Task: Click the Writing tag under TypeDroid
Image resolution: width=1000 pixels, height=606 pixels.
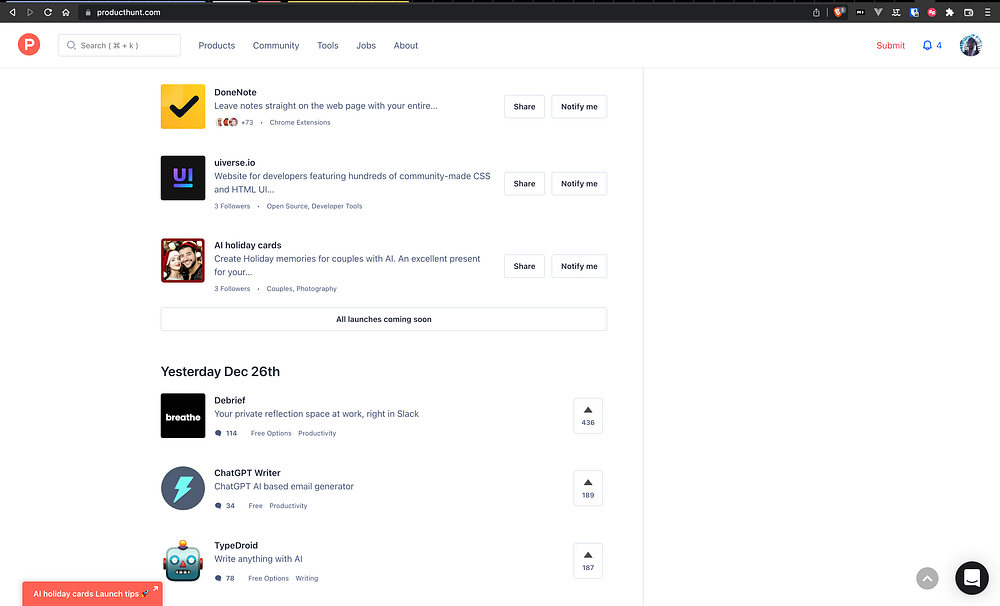Action: pos(307,579)
